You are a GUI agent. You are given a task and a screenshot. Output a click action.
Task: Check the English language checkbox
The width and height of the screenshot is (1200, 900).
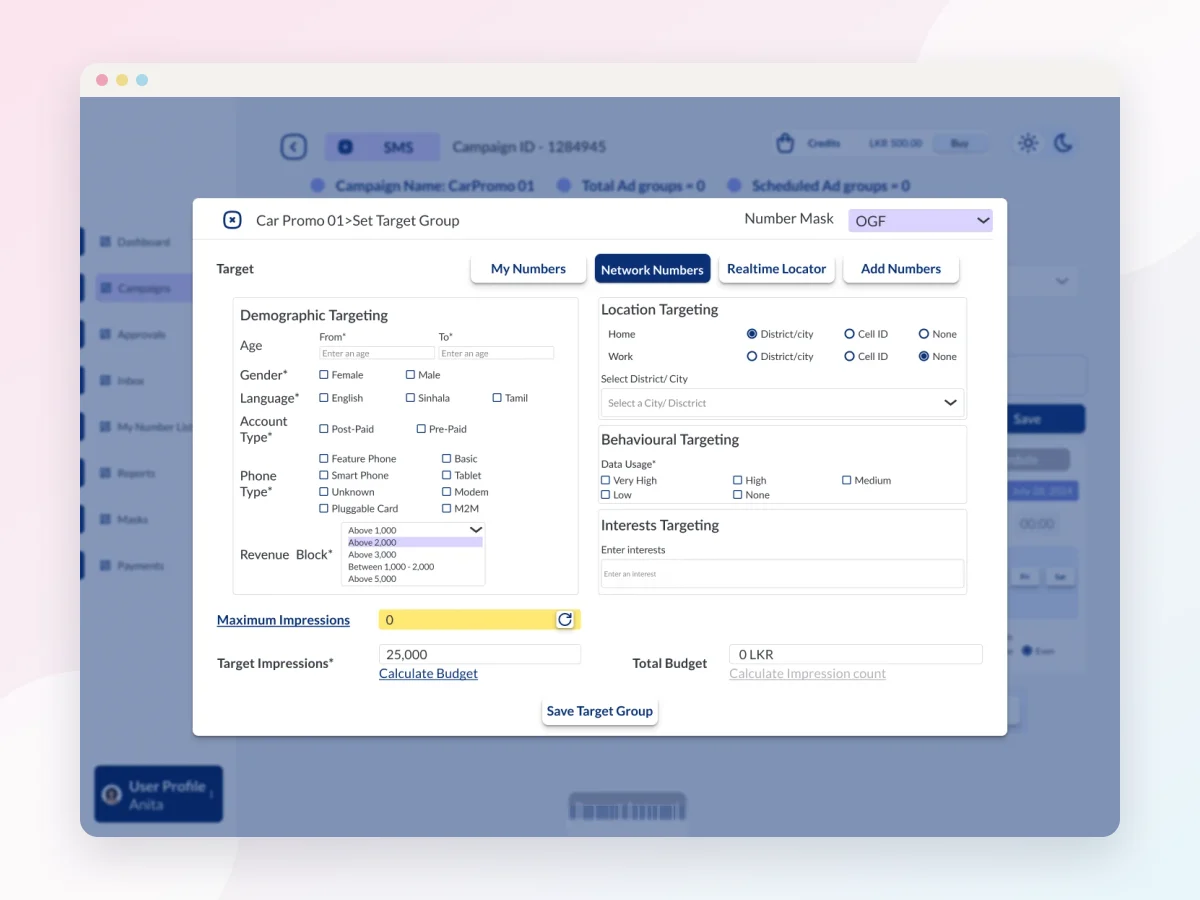[x=324, y=398]
